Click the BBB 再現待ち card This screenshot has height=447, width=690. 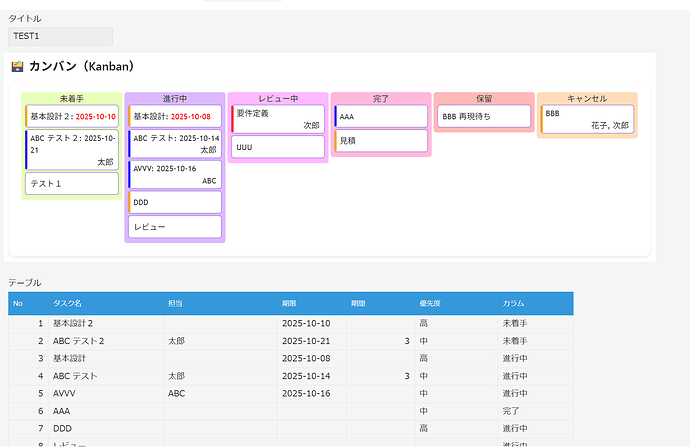(484, 117)
